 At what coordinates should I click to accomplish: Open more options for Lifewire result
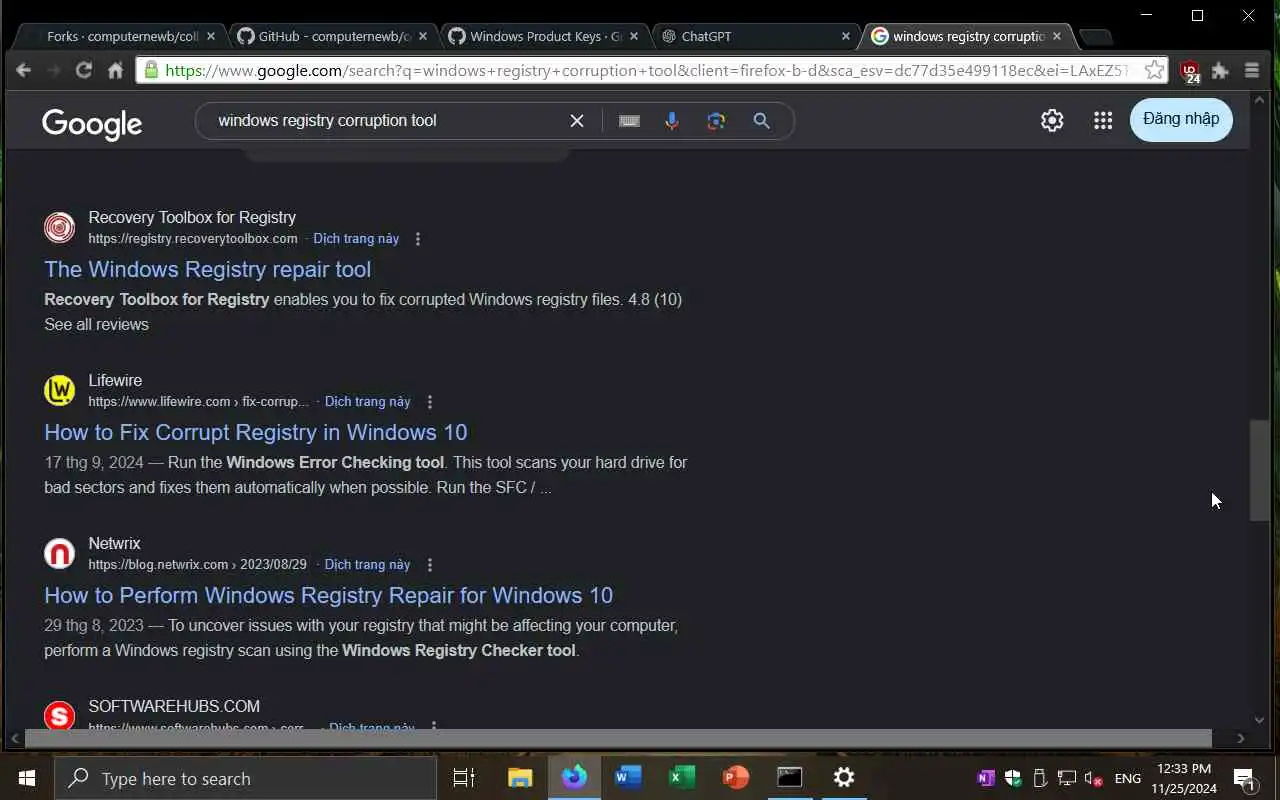click(430, 402)
